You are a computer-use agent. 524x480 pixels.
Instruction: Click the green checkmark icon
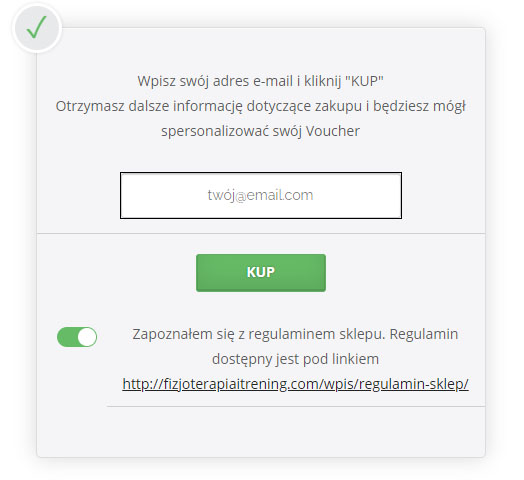(37, 27)
